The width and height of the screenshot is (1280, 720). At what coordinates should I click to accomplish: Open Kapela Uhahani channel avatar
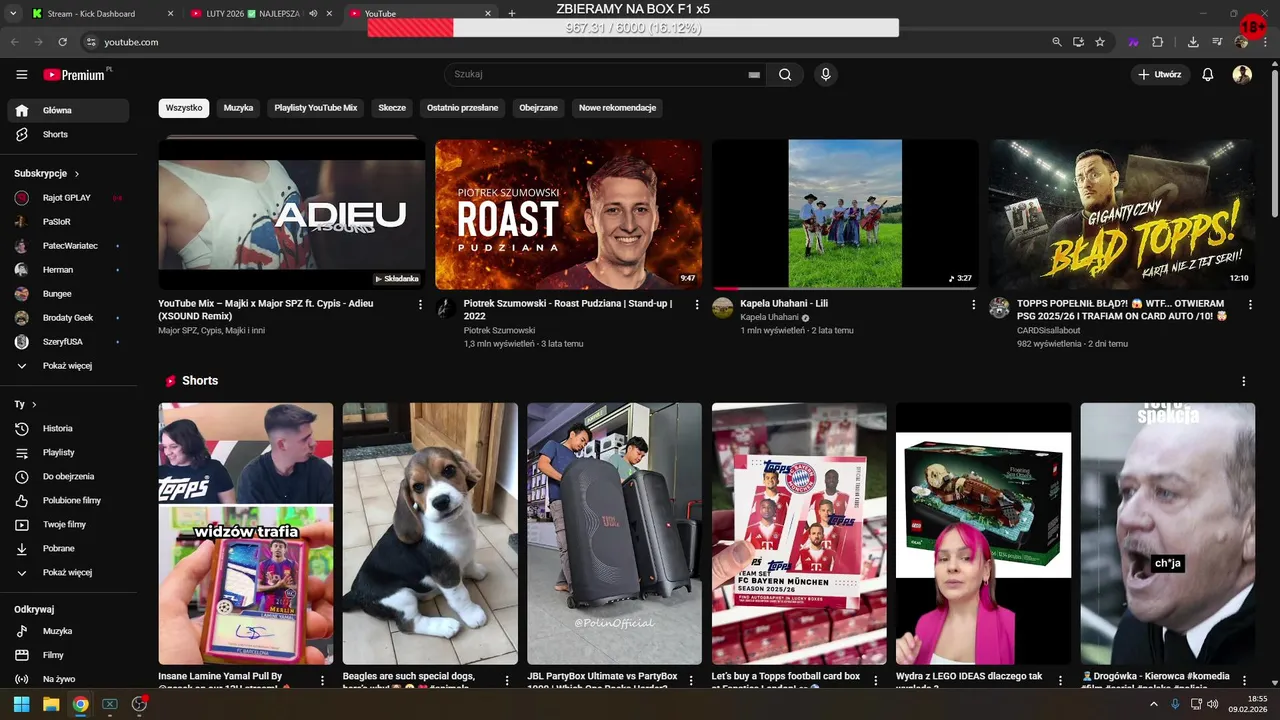[x=722, y=307]
